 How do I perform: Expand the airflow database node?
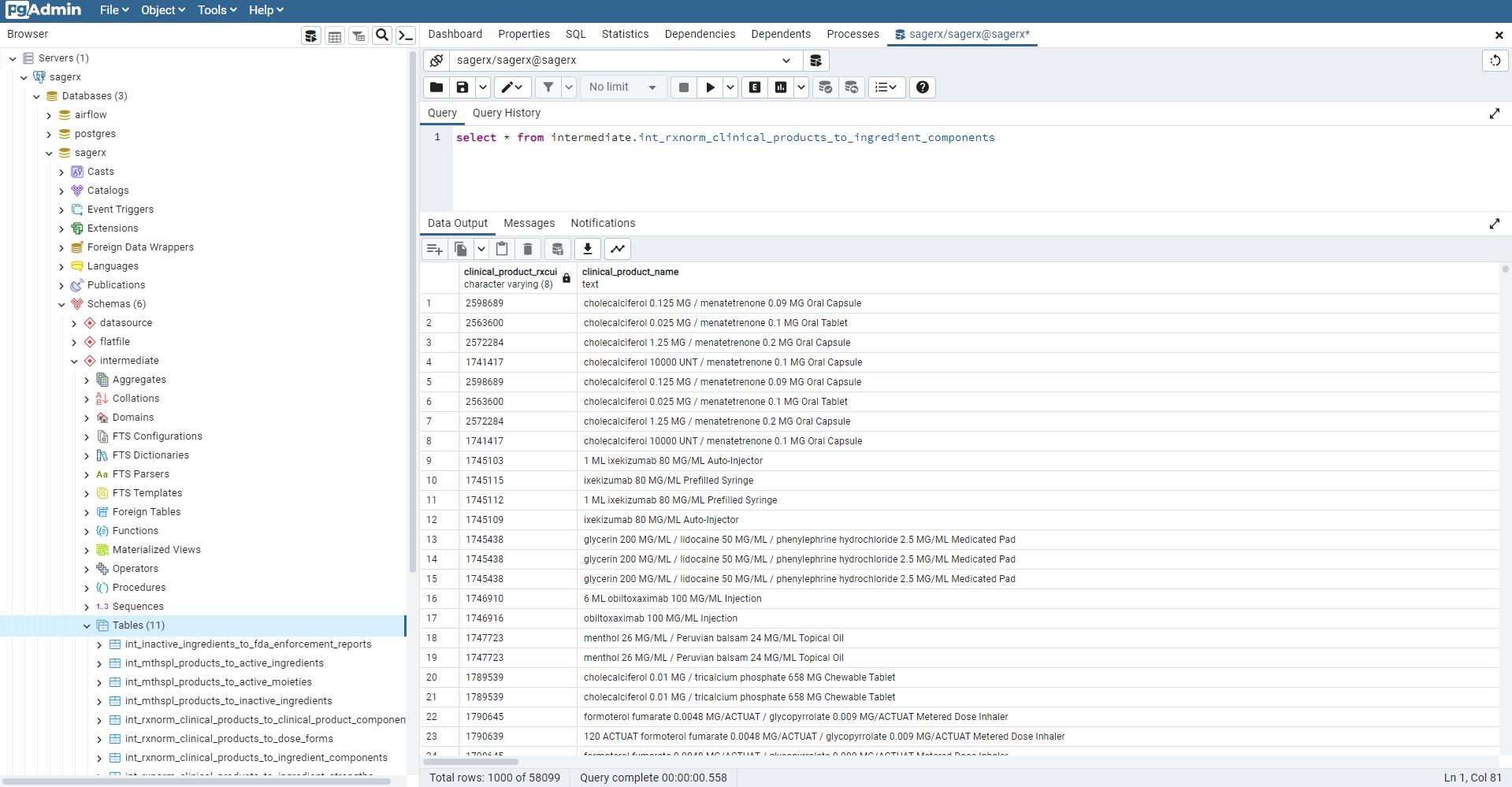[x=49, y=115]
